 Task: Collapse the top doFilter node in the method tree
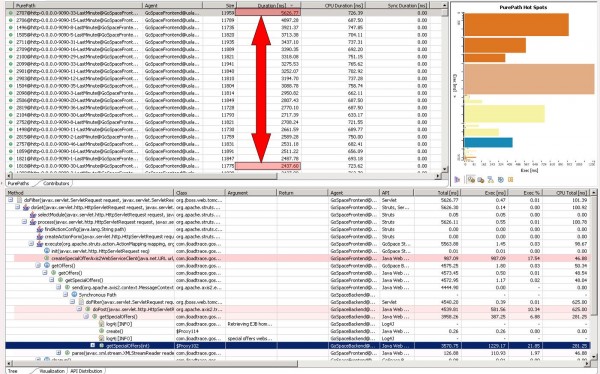coord(11,200)
